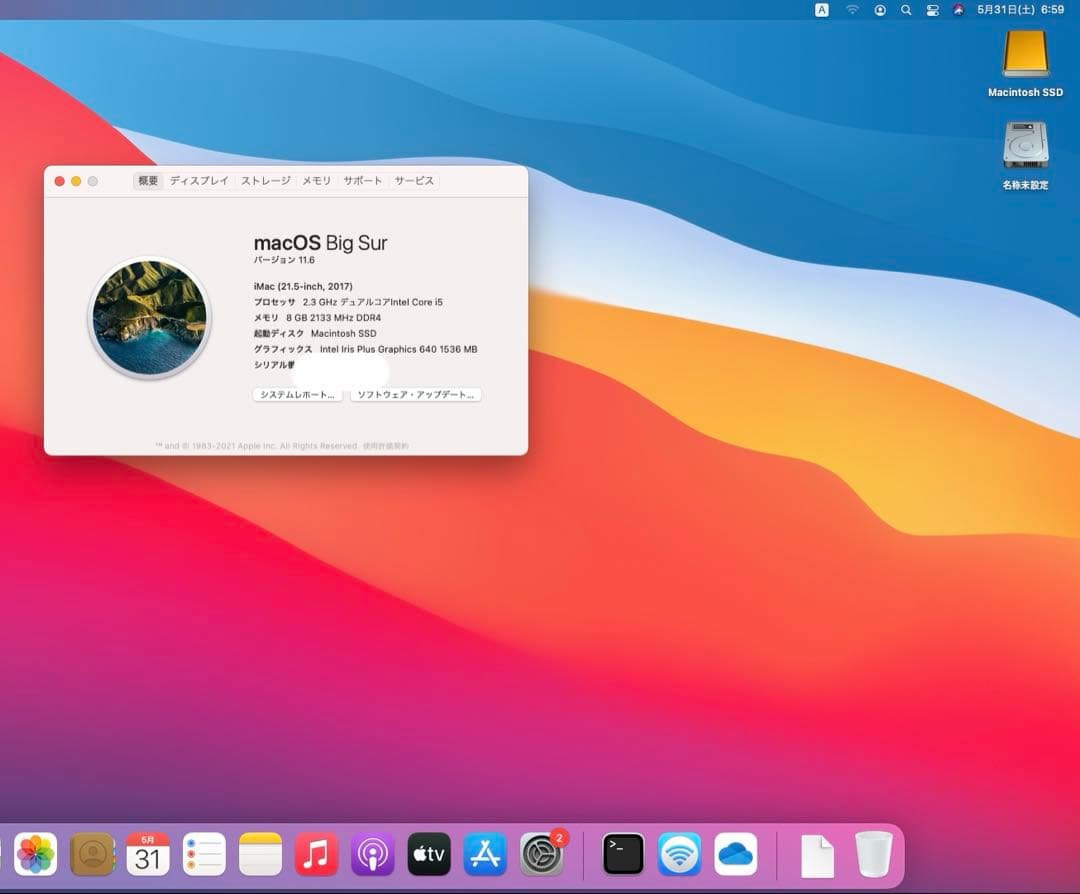Screen dimensions: 1080x894
Task: Select the メモリ tab
Action: tap(316, 181)
